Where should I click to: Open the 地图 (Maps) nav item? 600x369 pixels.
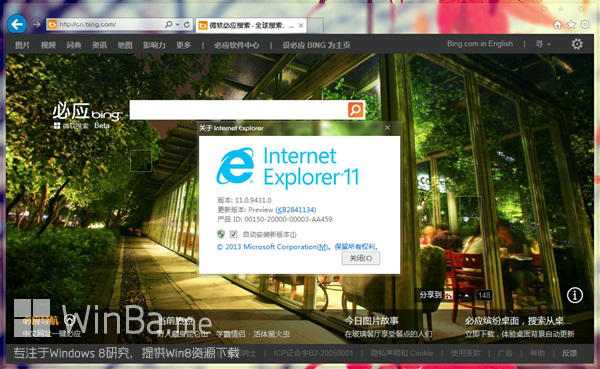tap(125, 45)
